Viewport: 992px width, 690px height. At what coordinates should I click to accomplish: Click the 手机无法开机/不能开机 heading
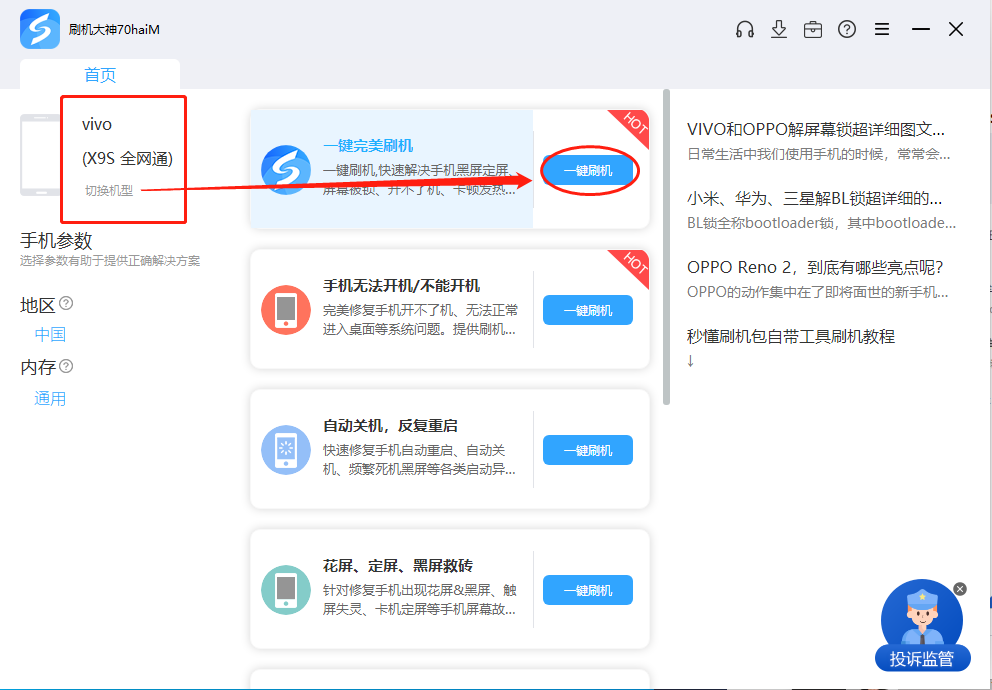401,286
